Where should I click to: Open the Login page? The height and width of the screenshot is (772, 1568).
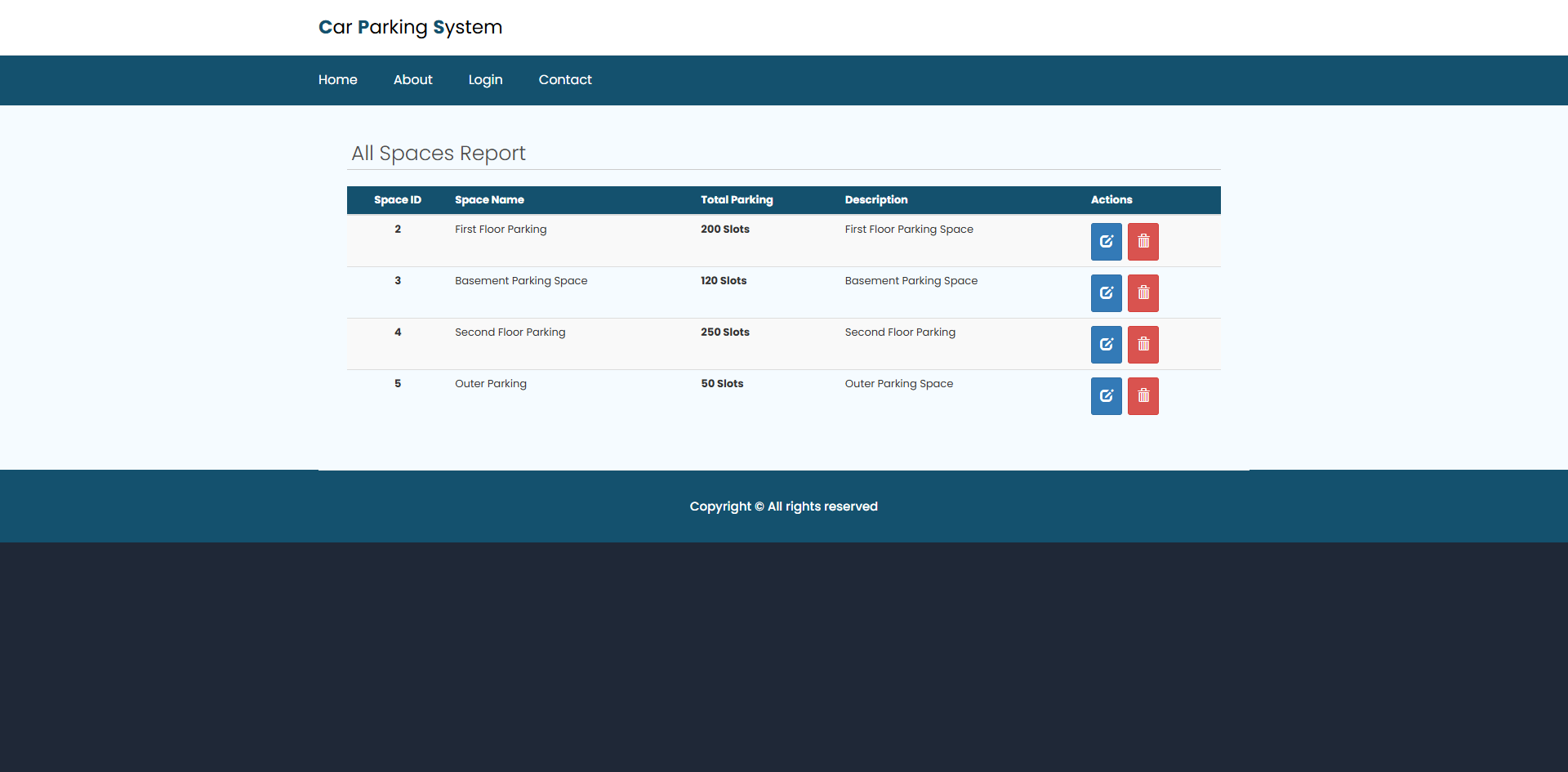[485, 79]
